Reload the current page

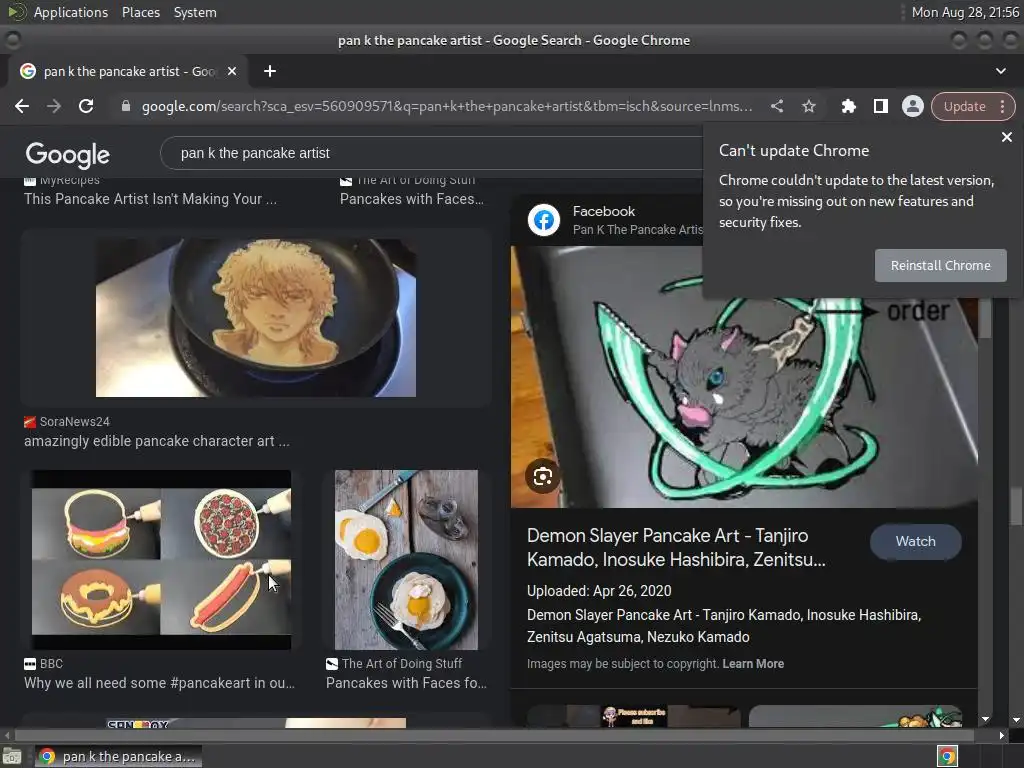[x=86, y=106]
